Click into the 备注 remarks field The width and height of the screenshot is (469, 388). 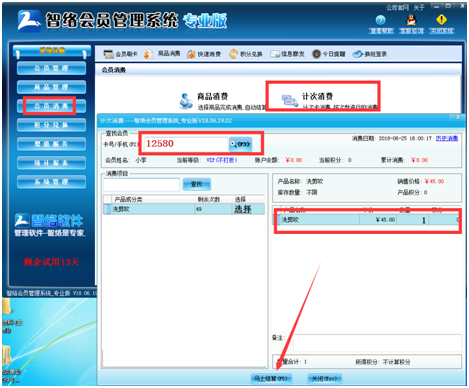[x=377, y=342]
